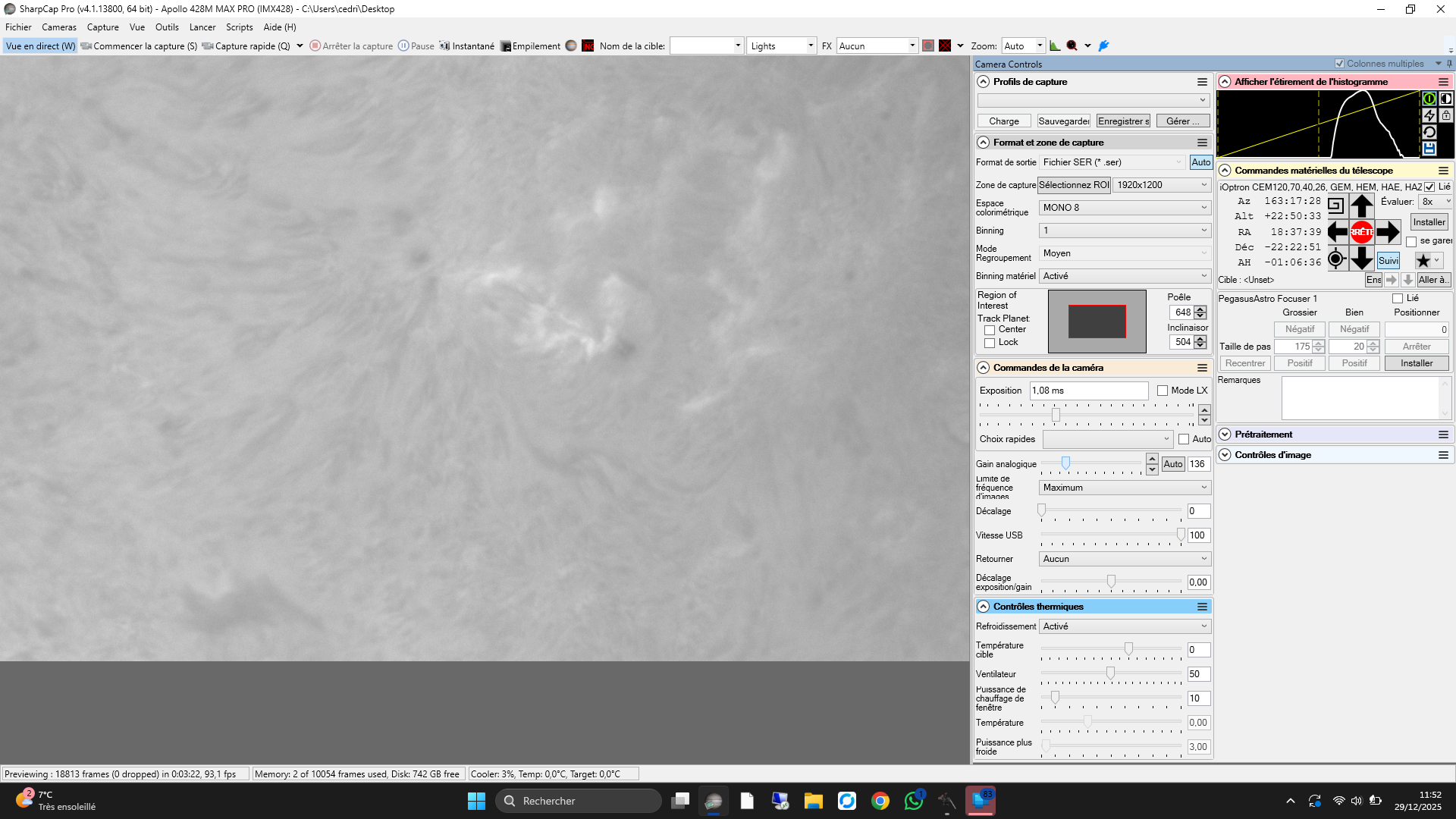Click the Suivi tracking button
This screenshot has height=819, width=1456.
1389,261
